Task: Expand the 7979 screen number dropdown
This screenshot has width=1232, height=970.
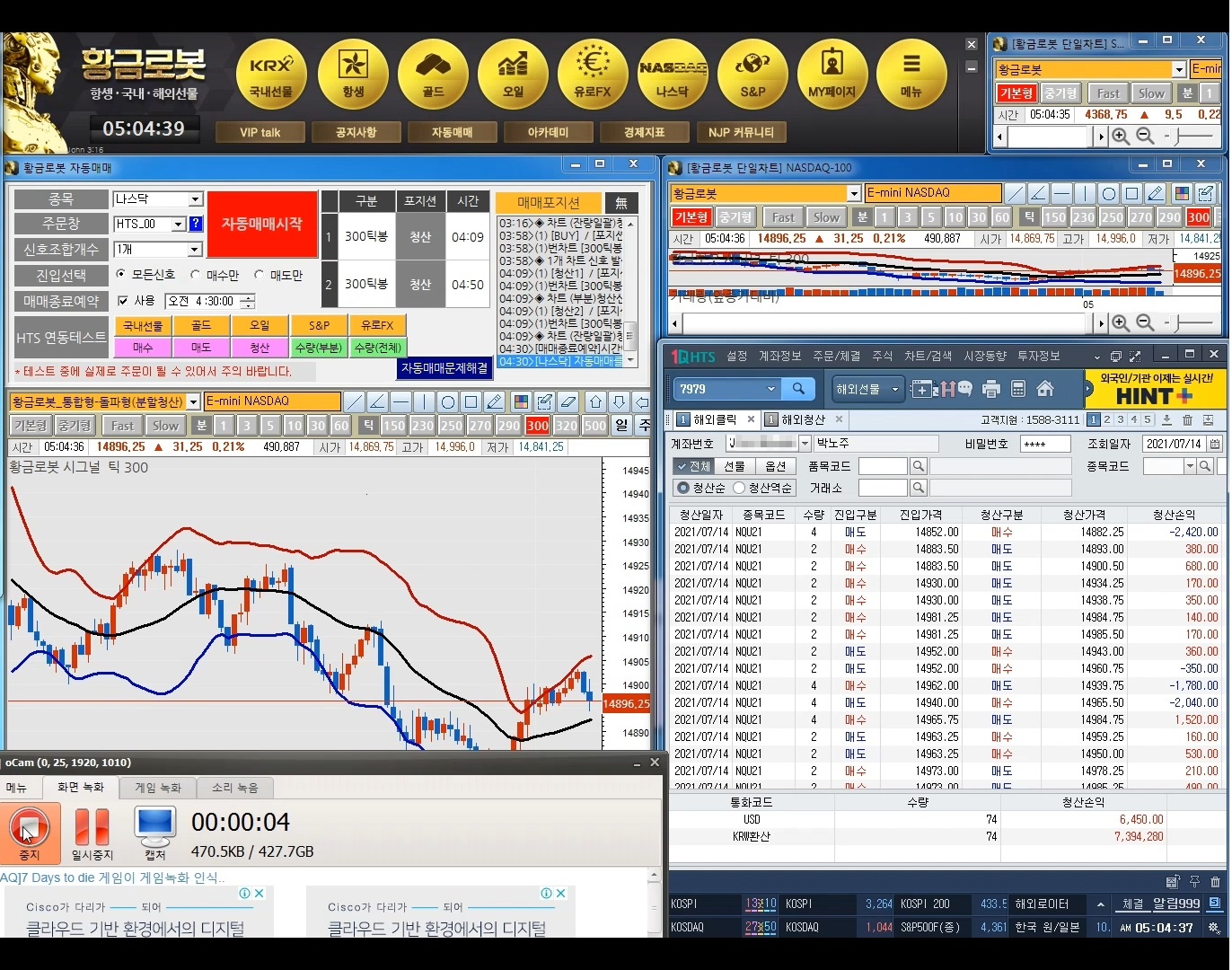Action: coord(770,389)
